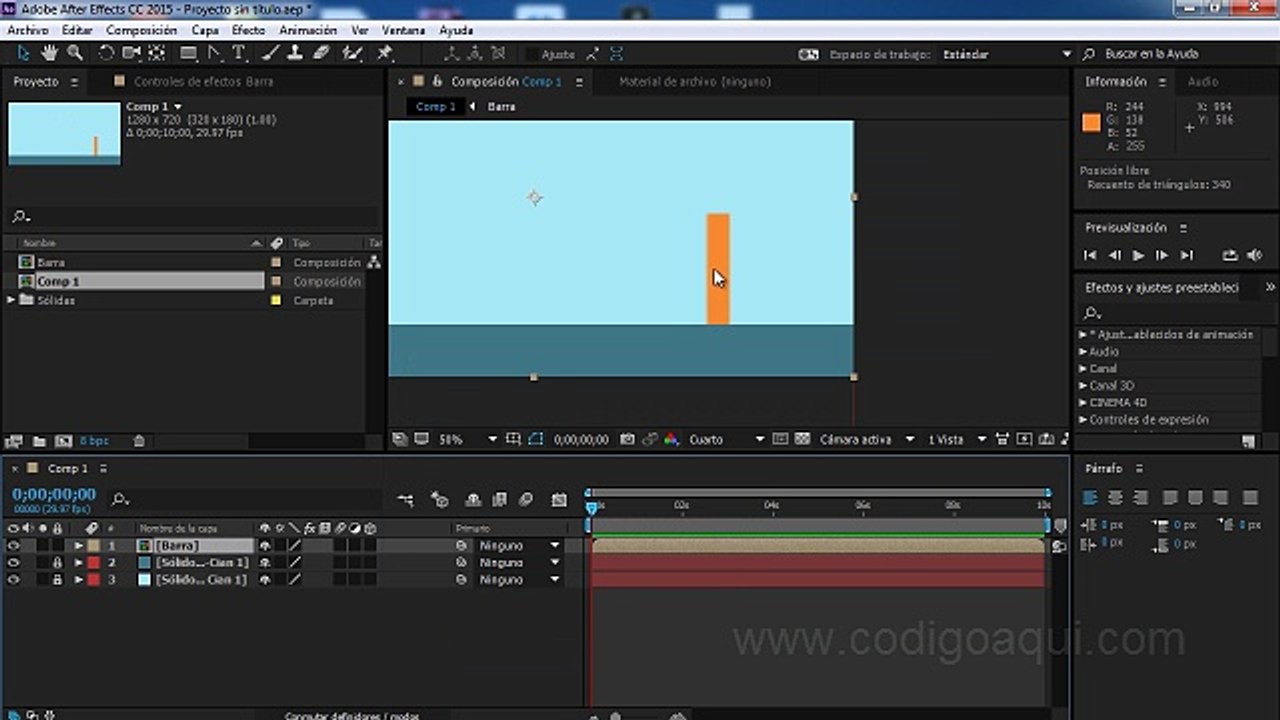Open the 1 Vista layout dropdown
This screenshot has width=1280, height=720.
tap(956, 439)
